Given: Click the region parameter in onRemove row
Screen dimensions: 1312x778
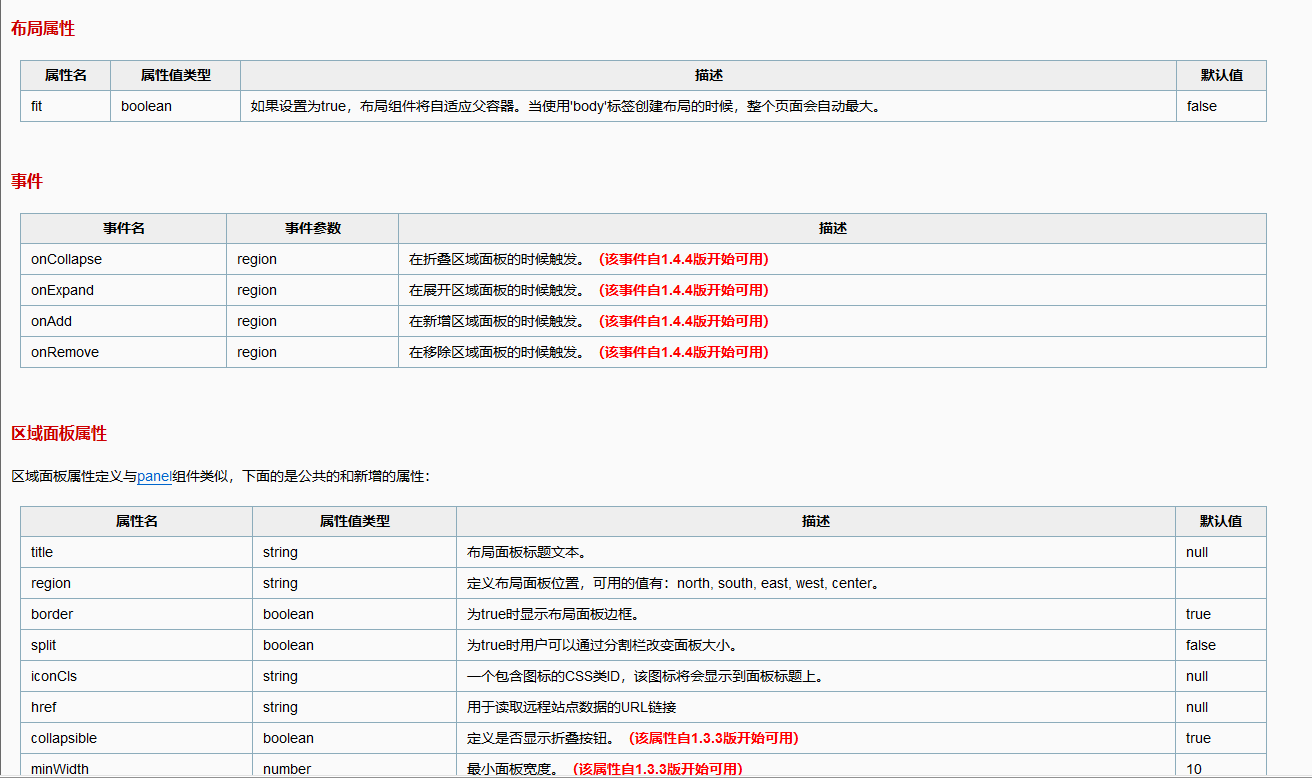Looking at the screenshot, I should coord(257,352).
